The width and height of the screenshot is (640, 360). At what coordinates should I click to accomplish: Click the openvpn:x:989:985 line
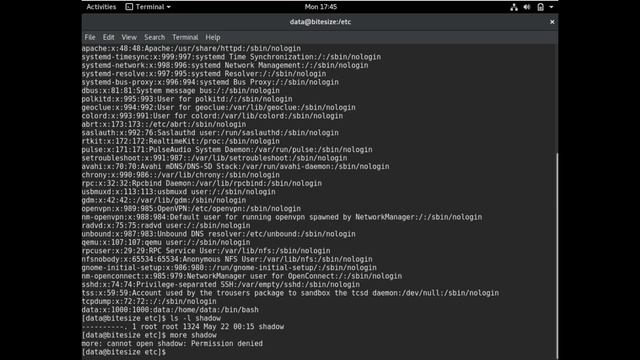coord(191,209)
